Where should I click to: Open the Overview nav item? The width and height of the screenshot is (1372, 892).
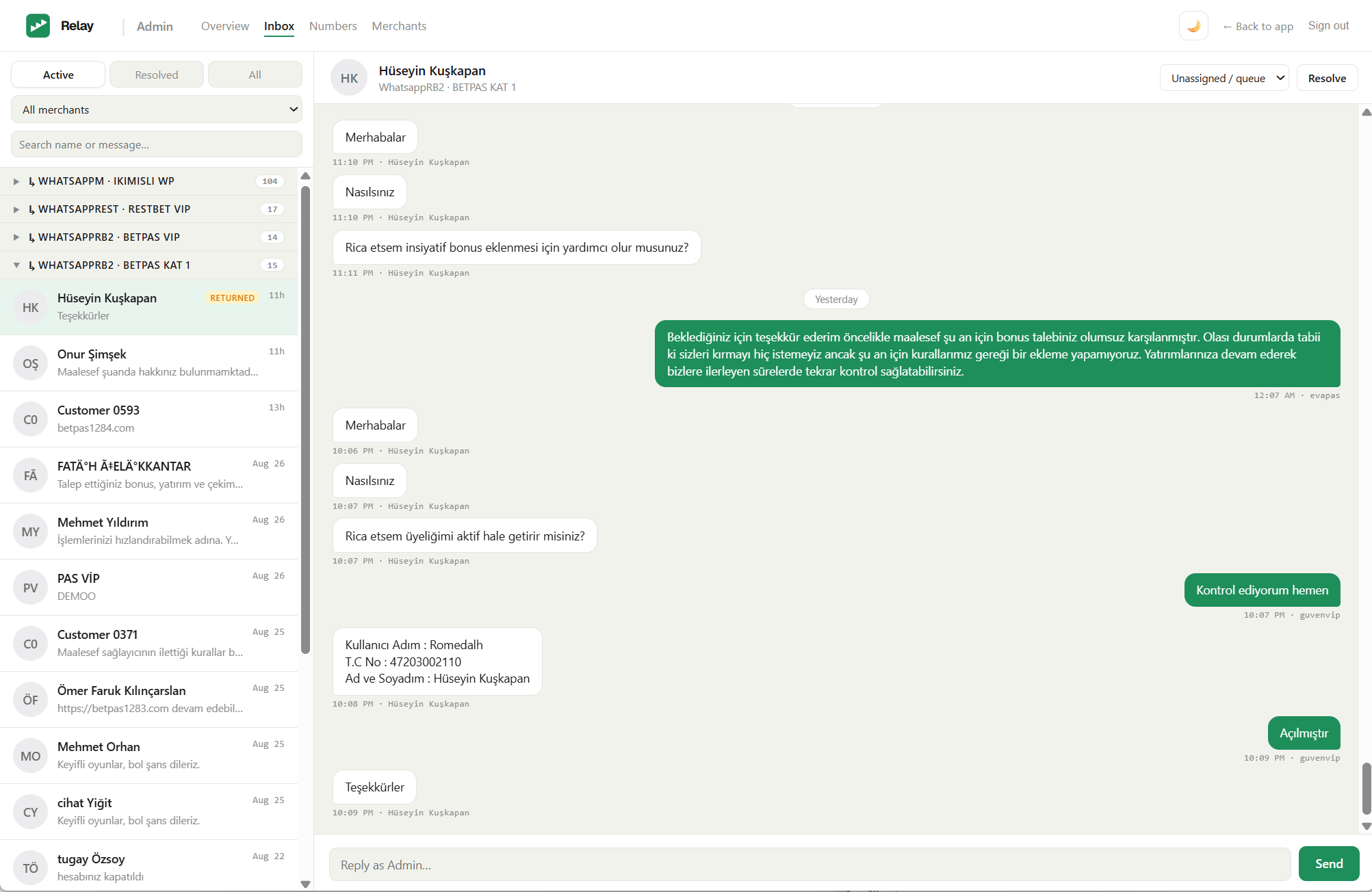coord(225,26)
